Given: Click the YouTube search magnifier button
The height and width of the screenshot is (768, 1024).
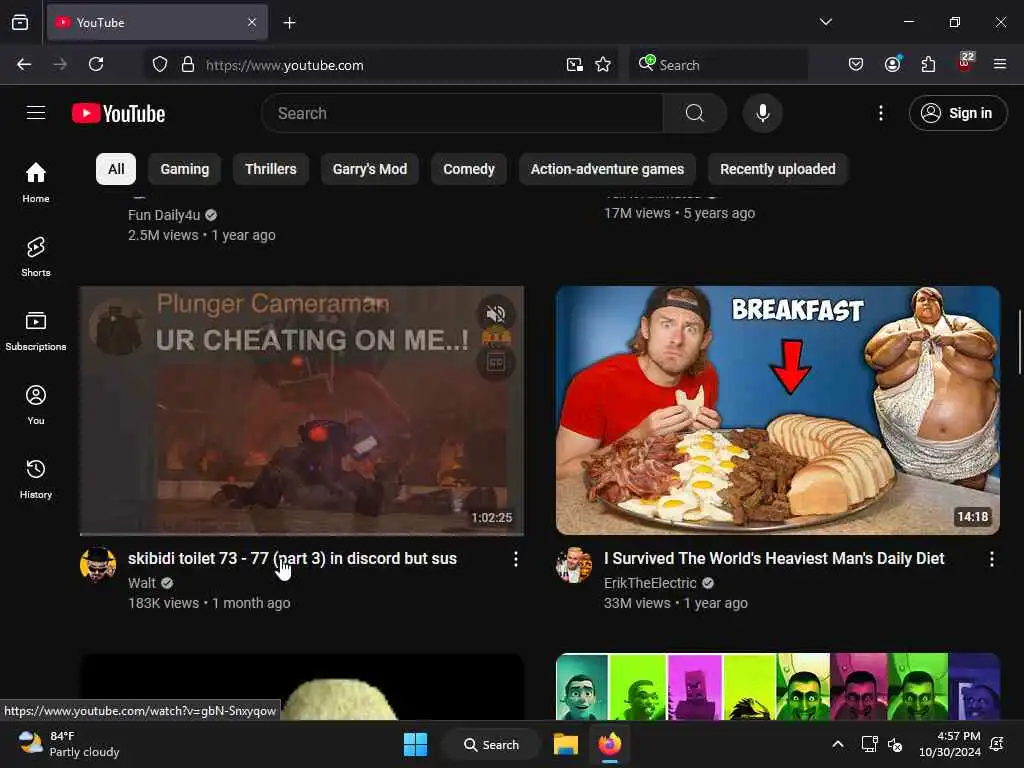Looking at the screenshot, I should tap(695, 113).
